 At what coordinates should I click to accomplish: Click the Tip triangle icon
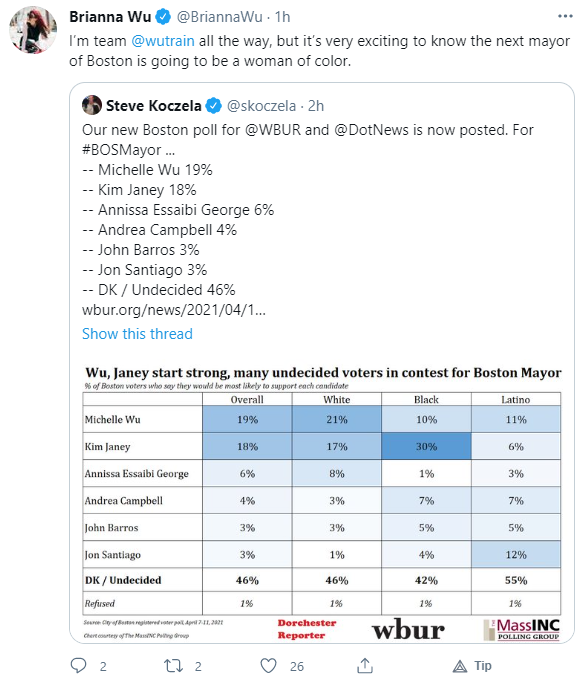tap(459, 666)
